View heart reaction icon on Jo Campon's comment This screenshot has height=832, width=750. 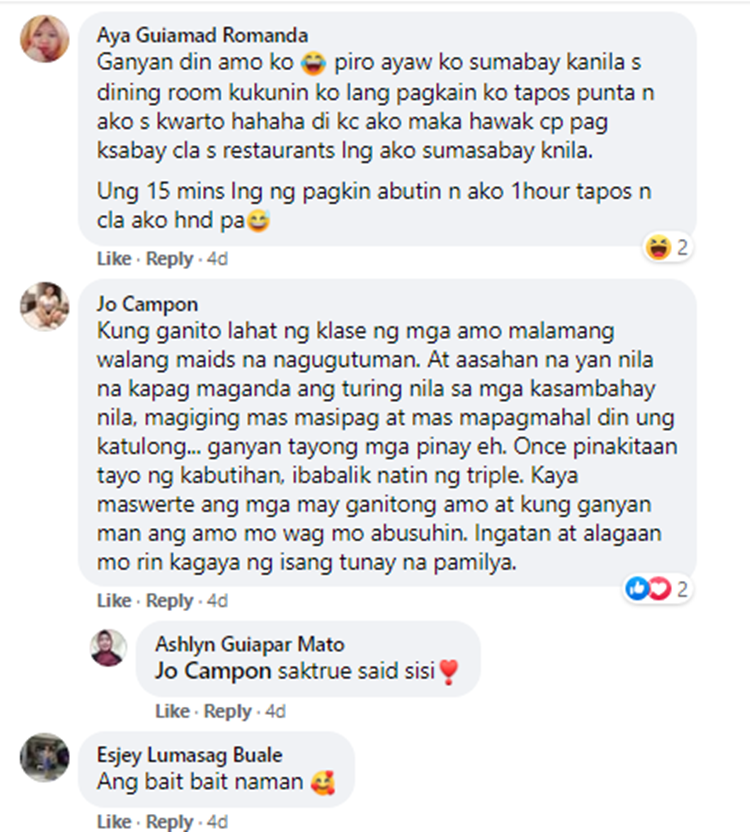click(x=660, y=589)
